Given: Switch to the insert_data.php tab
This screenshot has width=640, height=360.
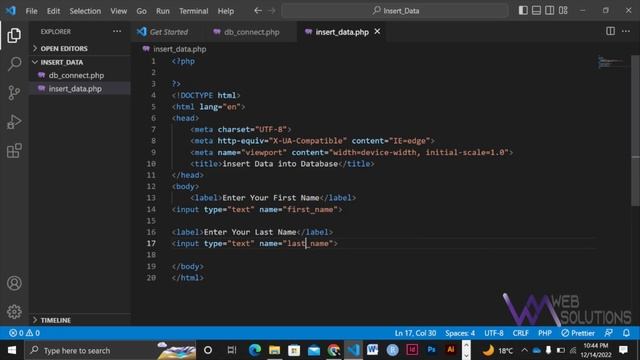Looking at the screenshot, I should click(342, 32).
